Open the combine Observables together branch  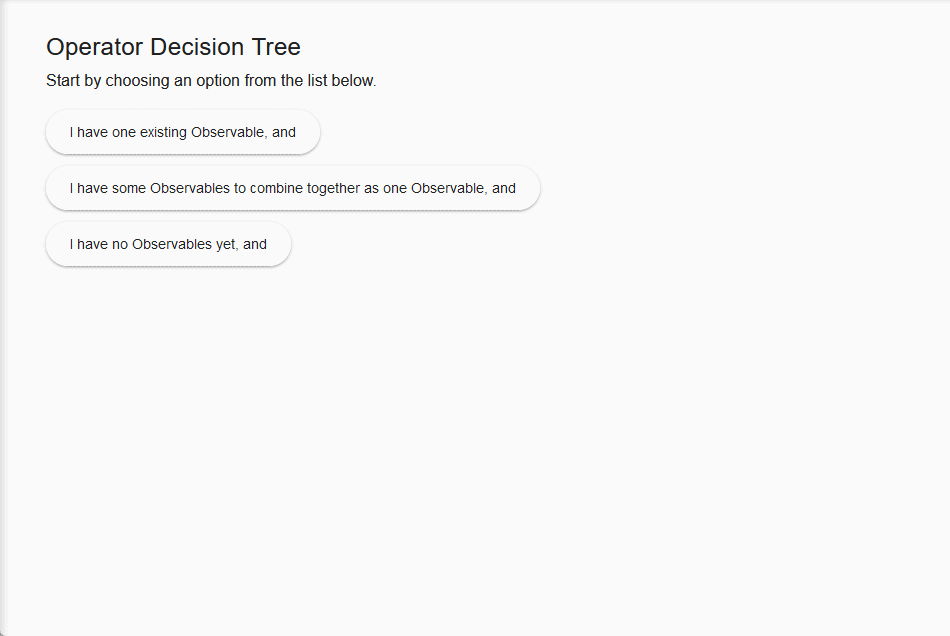(292, 188)
